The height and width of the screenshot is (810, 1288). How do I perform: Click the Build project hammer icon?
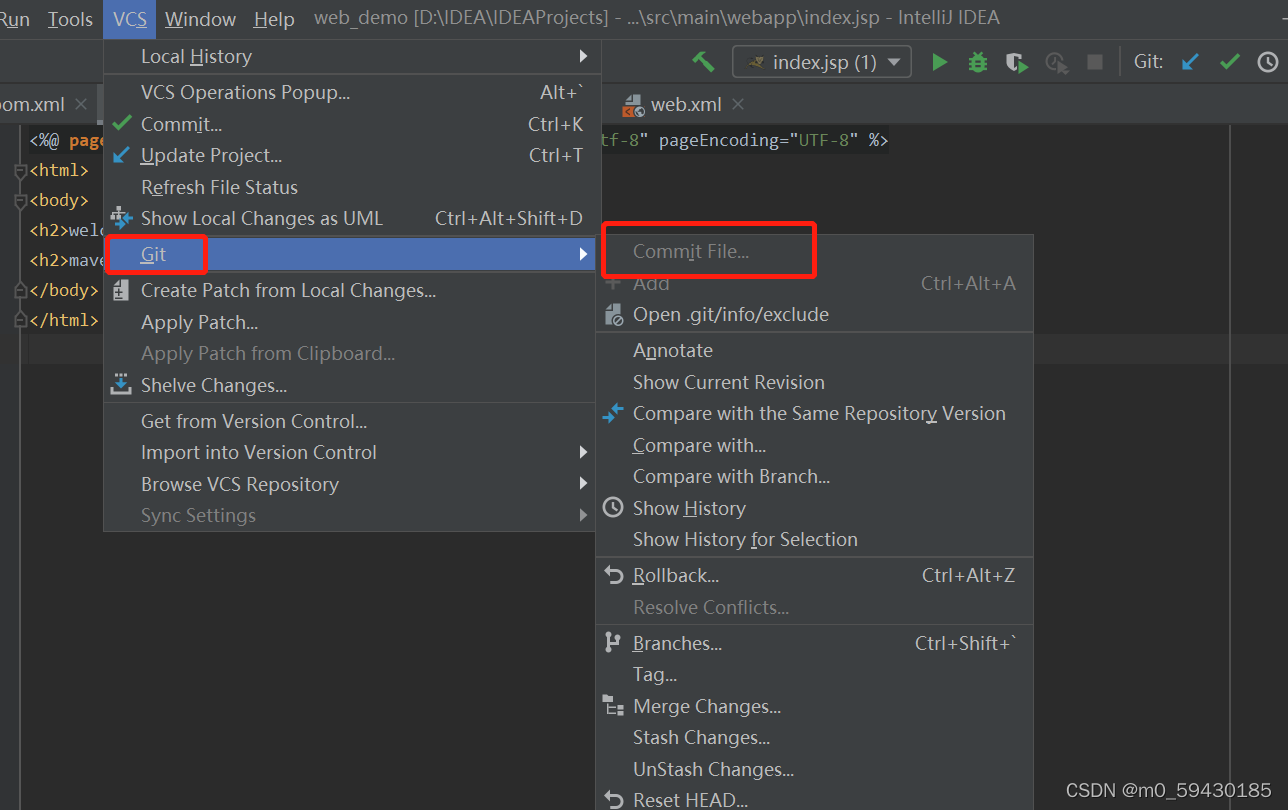703,62
